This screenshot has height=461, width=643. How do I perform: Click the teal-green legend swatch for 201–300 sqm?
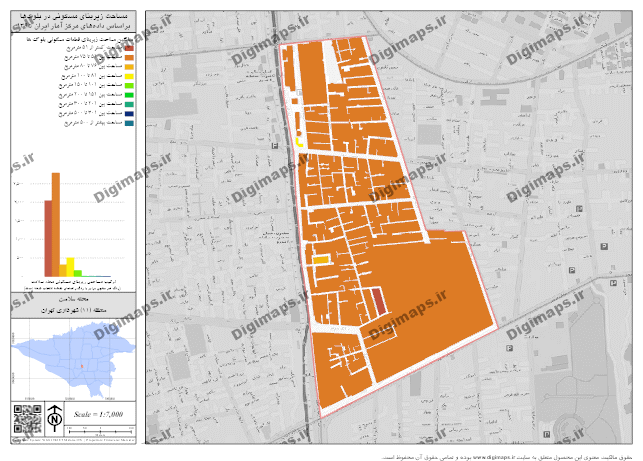129,105
